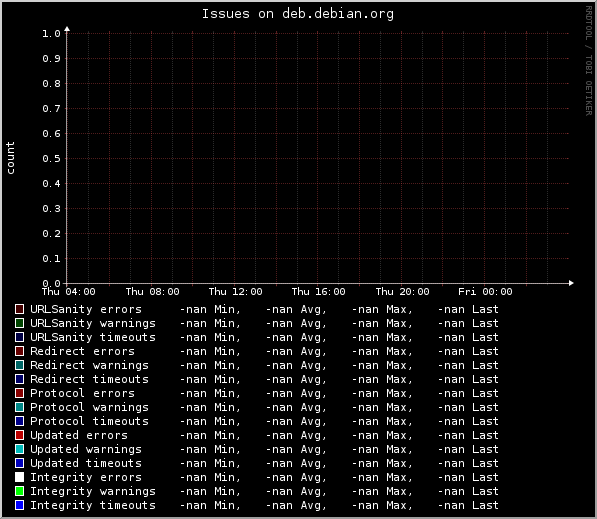Click the URLSanity errors color swatch
The height and width of the screenshot is (519, 597).
click(19, 309)
